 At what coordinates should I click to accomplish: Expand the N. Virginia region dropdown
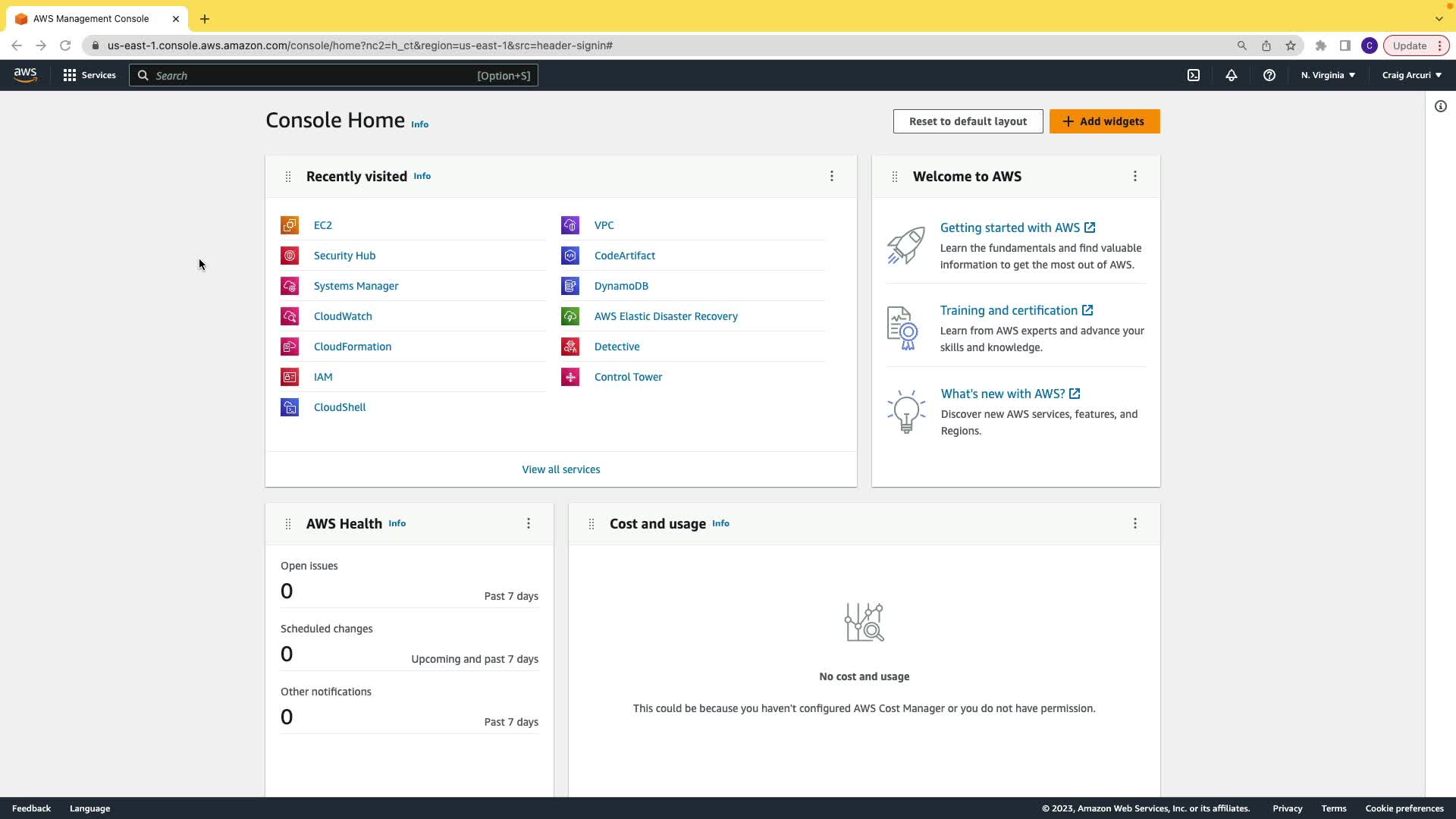(x=1328, y=75)
